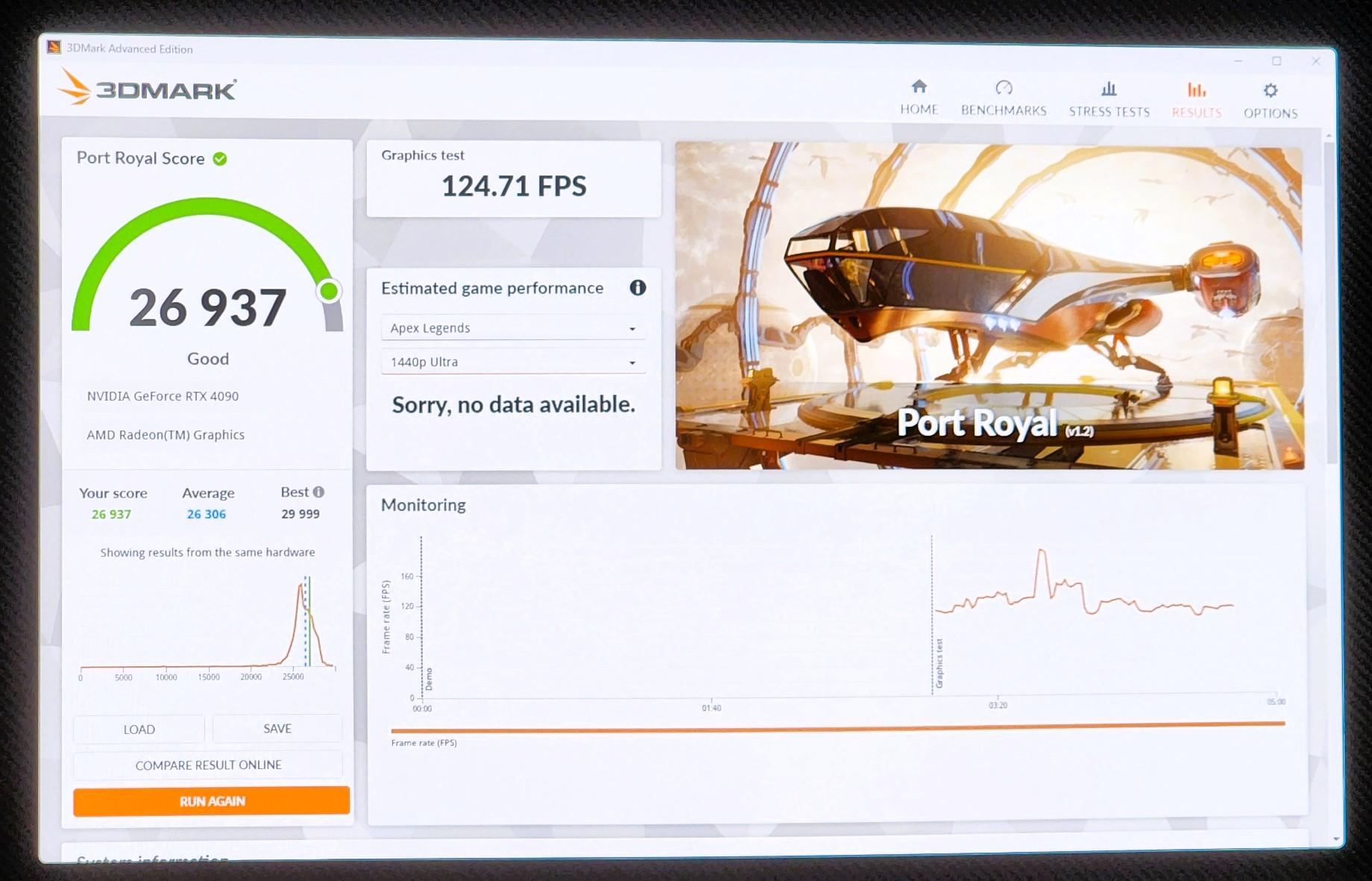The height and width of the screenshot is (881, 1372).
Task: Click the STRESS TESTS tab label
Action: pyautogui.click(x=1109, y=112)
